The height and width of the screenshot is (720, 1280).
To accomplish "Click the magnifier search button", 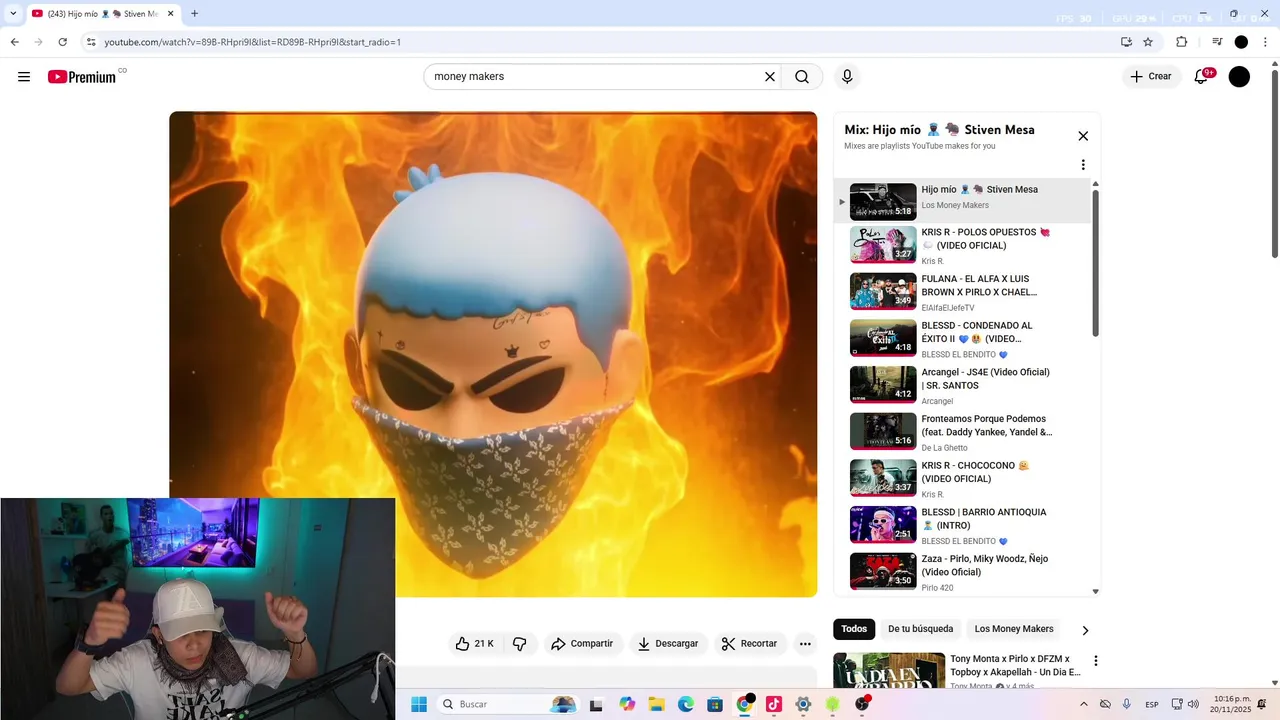I will point(802,77).
